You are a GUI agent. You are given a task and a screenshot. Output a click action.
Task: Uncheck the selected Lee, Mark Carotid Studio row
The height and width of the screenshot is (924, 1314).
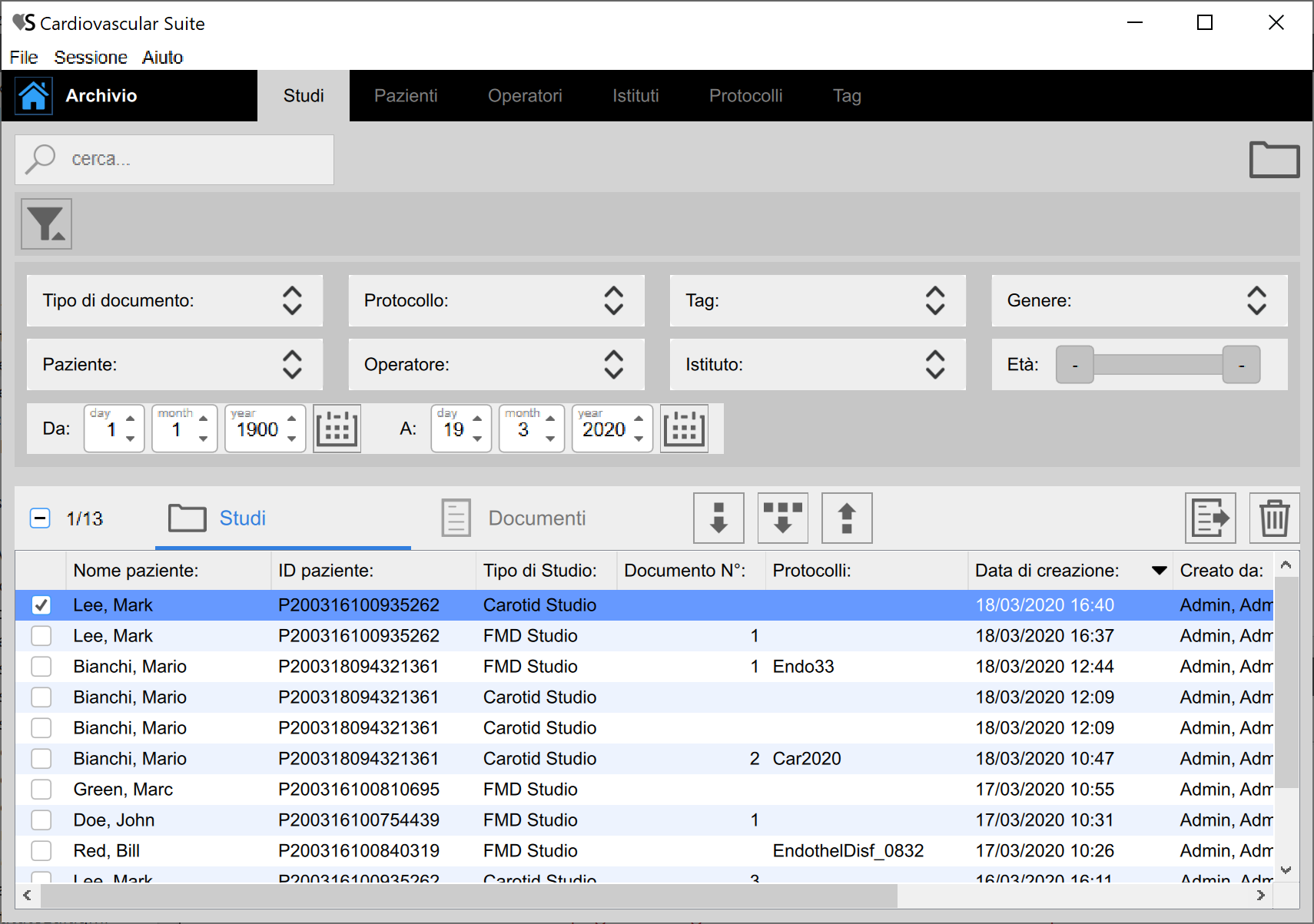click(x=41, y=605)
